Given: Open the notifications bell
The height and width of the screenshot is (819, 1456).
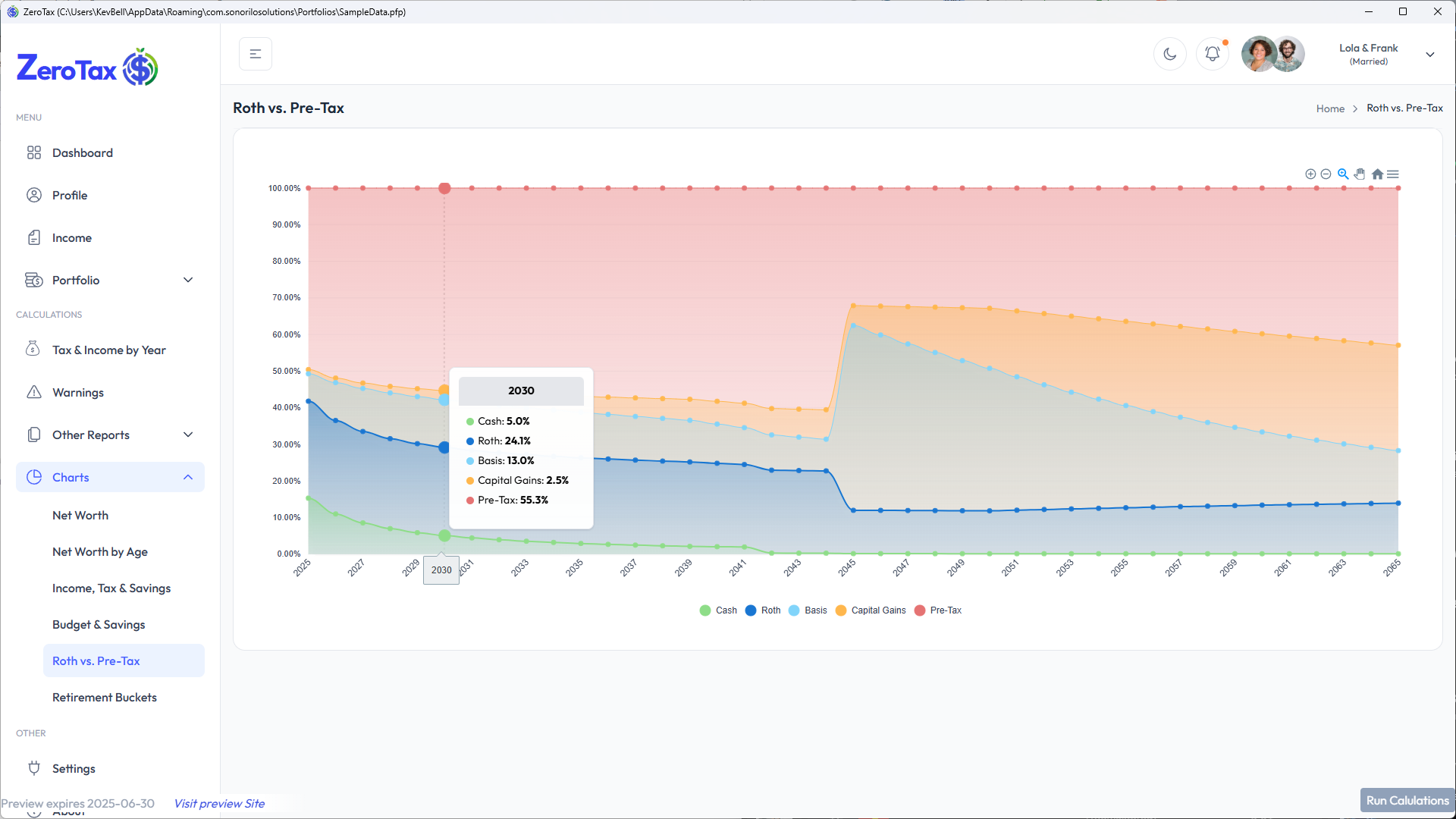Looking at the screenshot, I should pyautogui.click(x=1212, y=54).
